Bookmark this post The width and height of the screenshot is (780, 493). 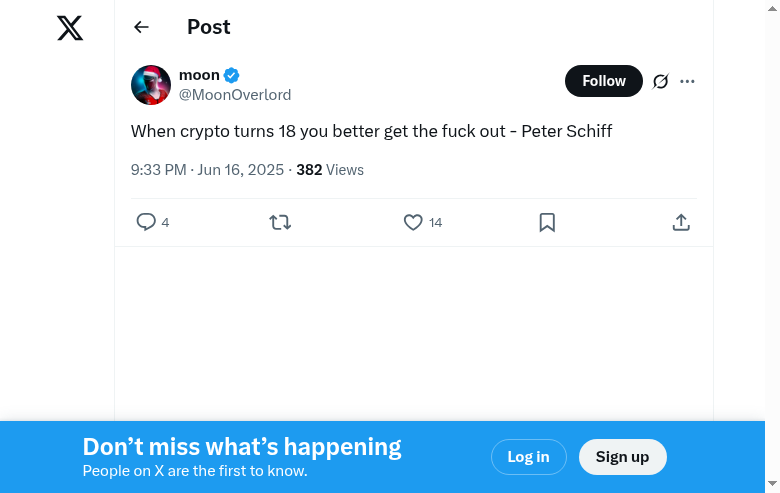pos(547,222)
